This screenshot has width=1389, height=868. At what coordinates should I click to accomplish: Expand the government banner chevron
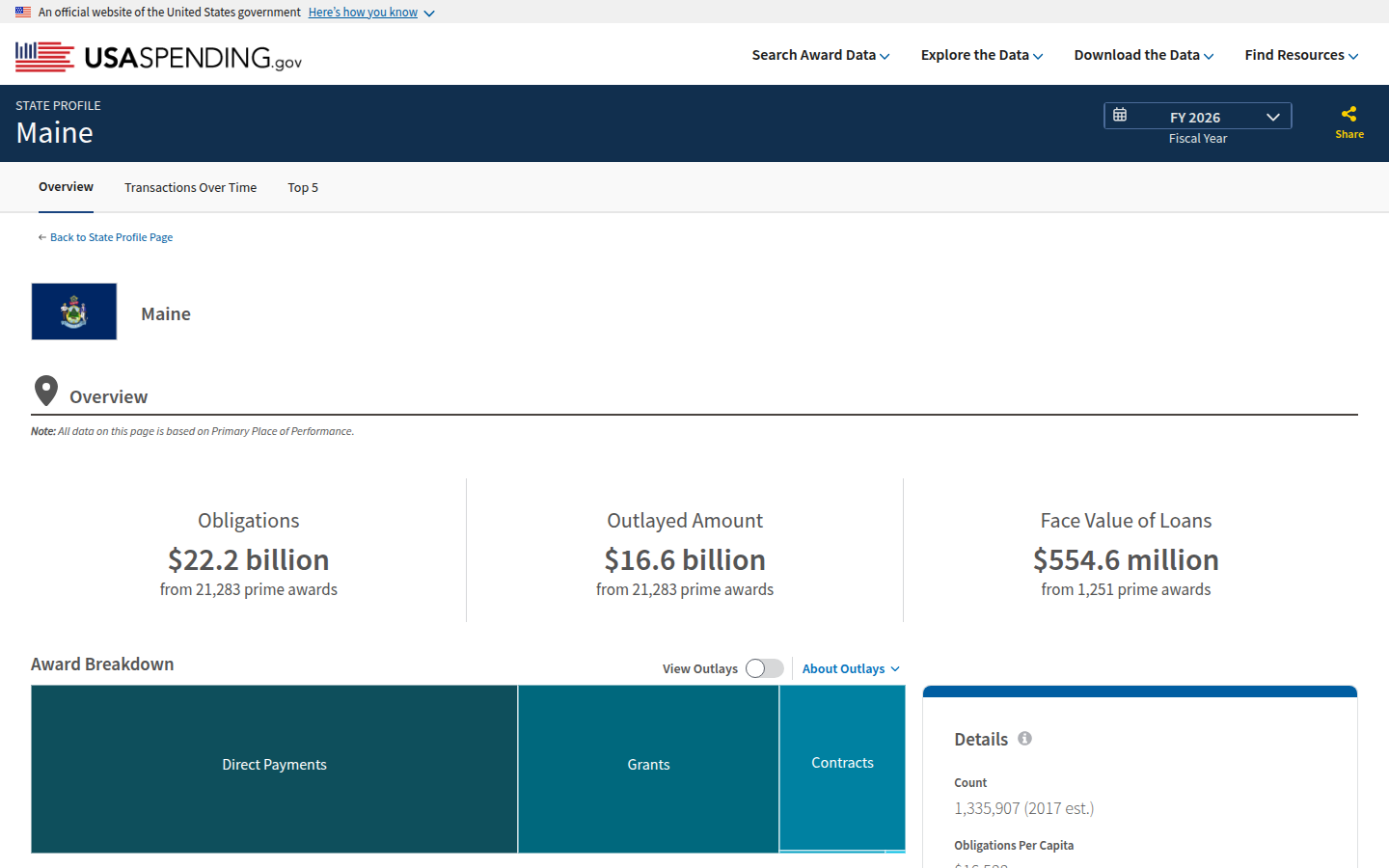coord(429,14)
